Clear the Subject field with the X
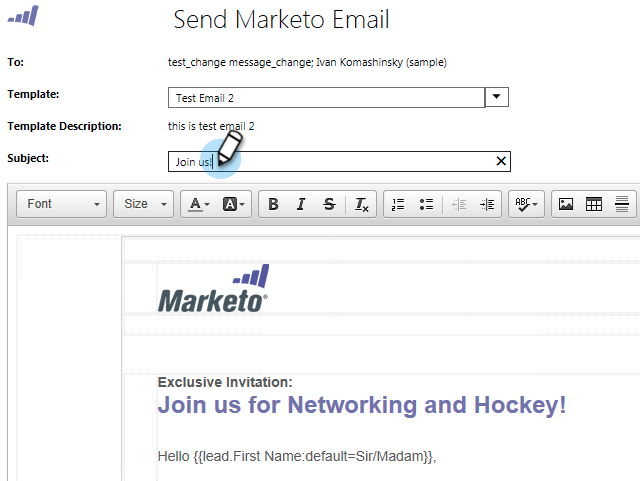 [x=501, y=161]
